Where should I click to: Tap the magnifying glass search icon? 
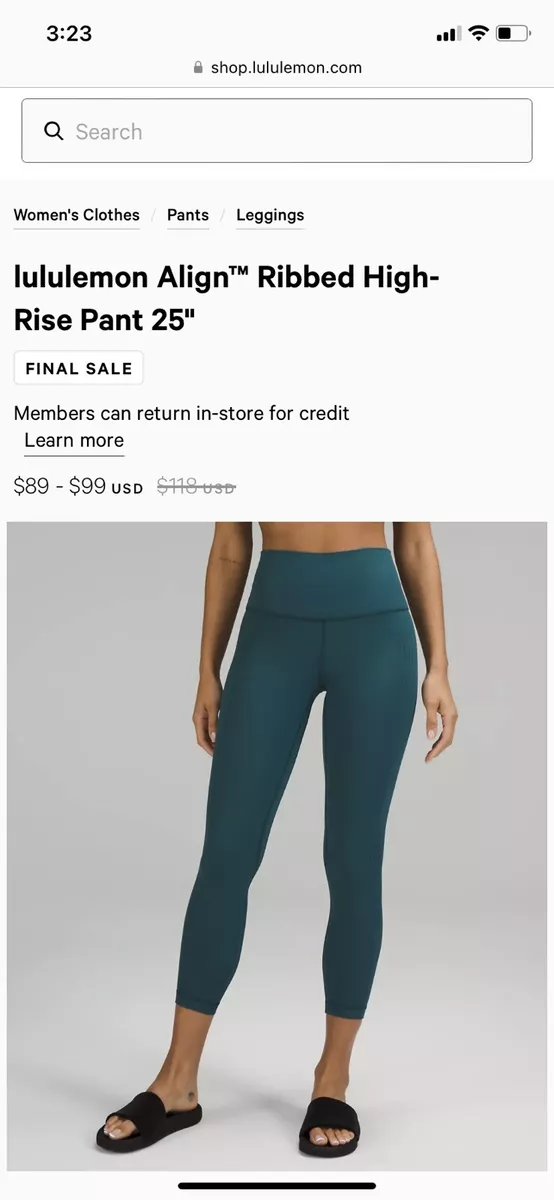54,131
